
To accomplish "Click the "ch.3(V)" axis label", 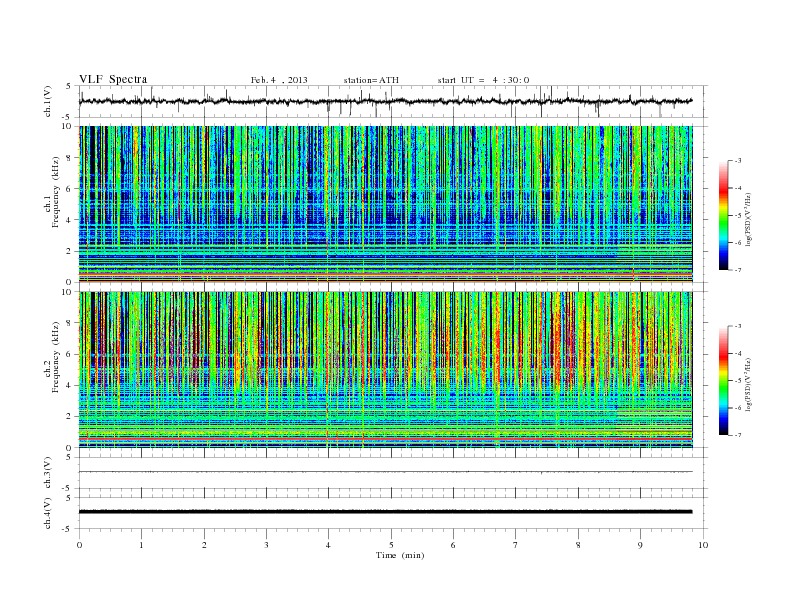I will (x=47, y=473).
